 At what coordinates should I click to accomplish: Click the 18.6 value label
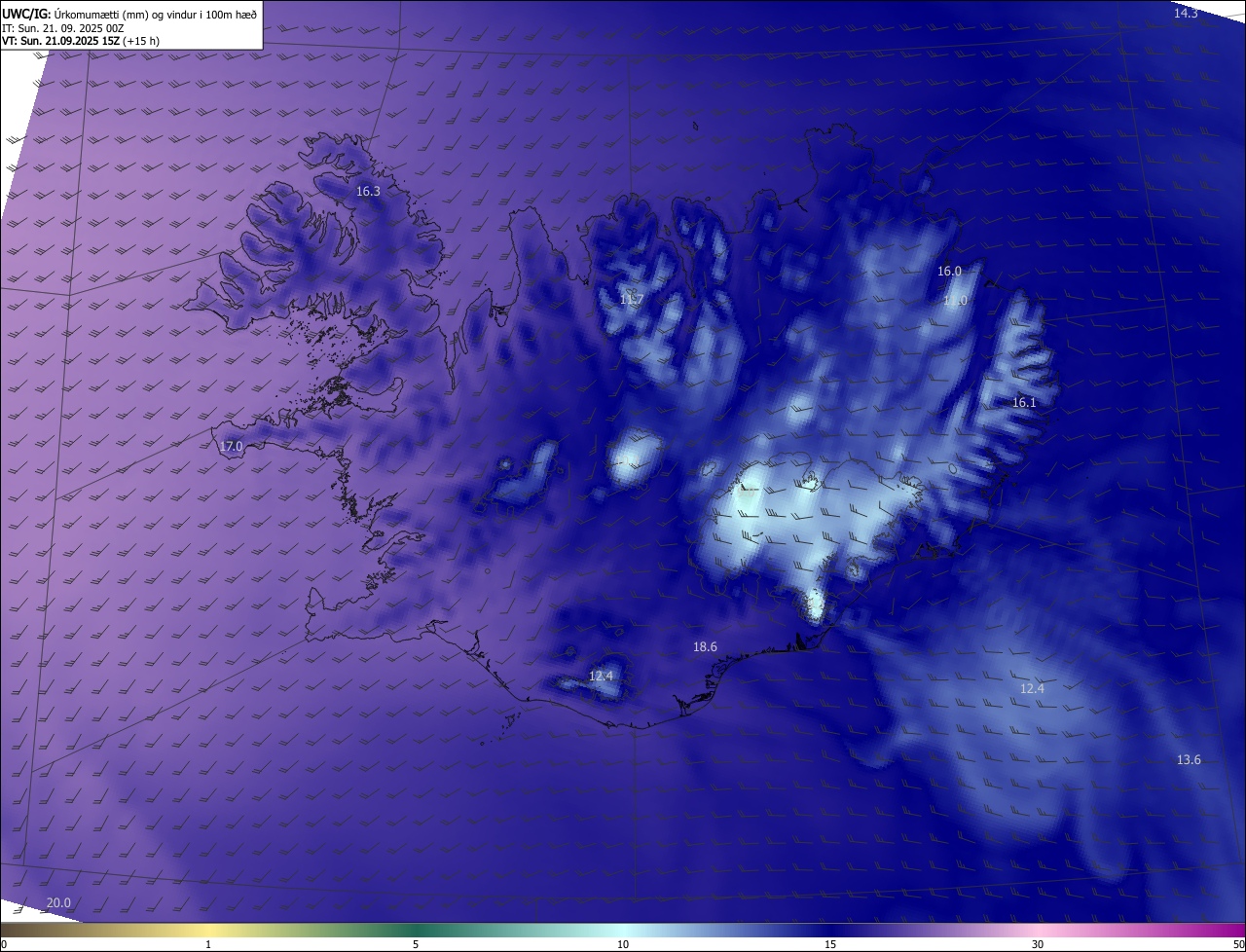[705, 647]
